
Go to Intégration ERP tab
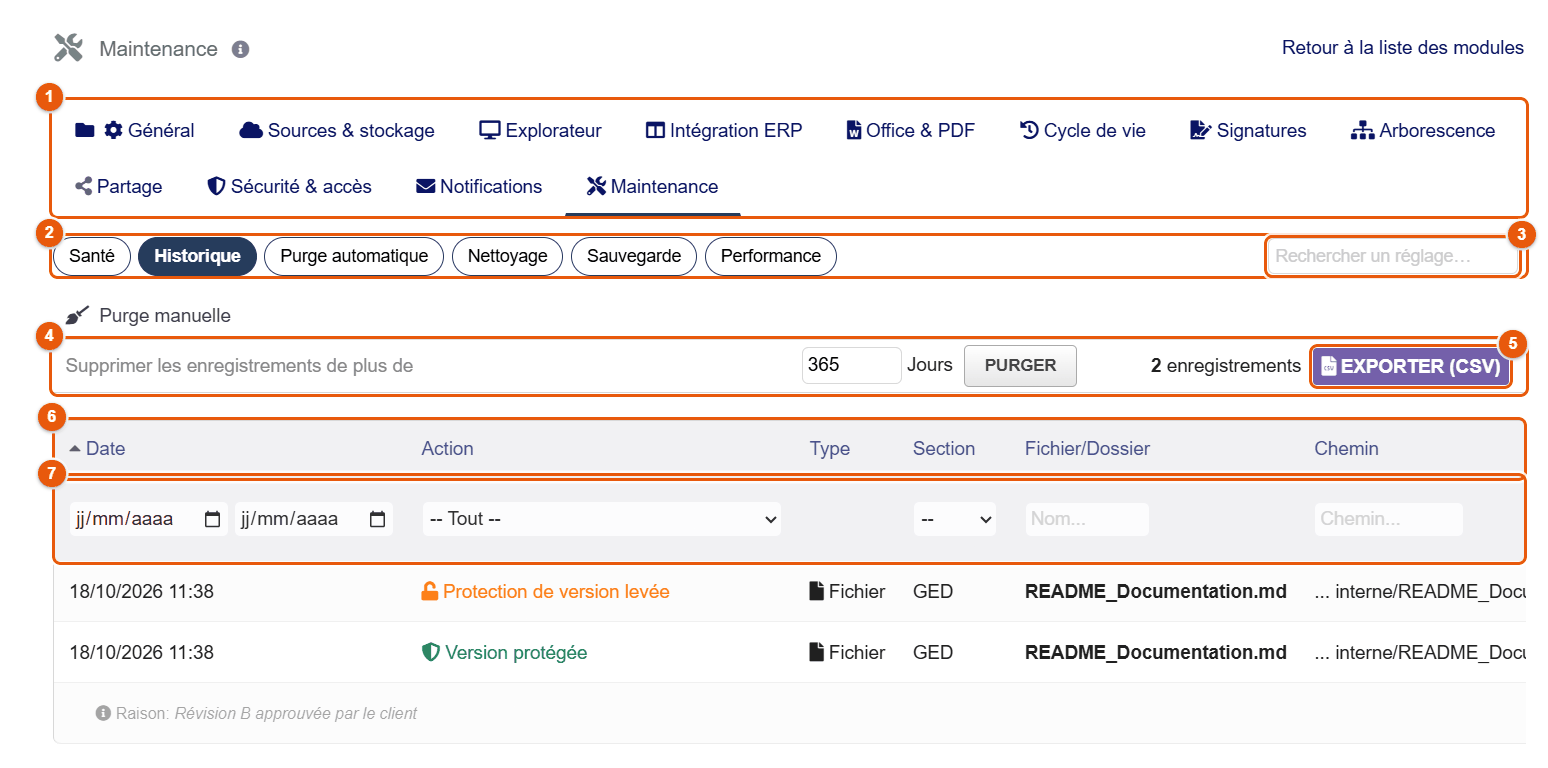[x=724, y=131]
